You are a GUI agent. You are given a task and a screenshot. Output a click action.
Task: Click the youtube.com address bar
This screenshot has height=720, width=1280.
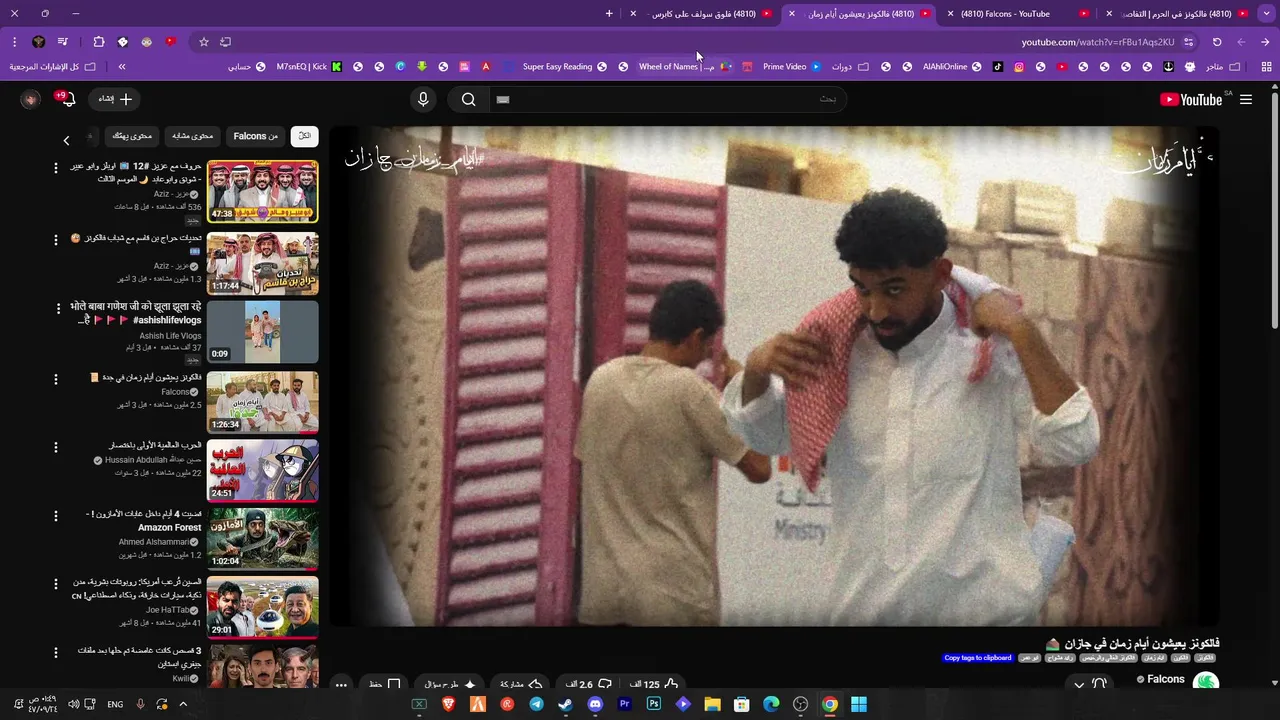click(1098, 42)
